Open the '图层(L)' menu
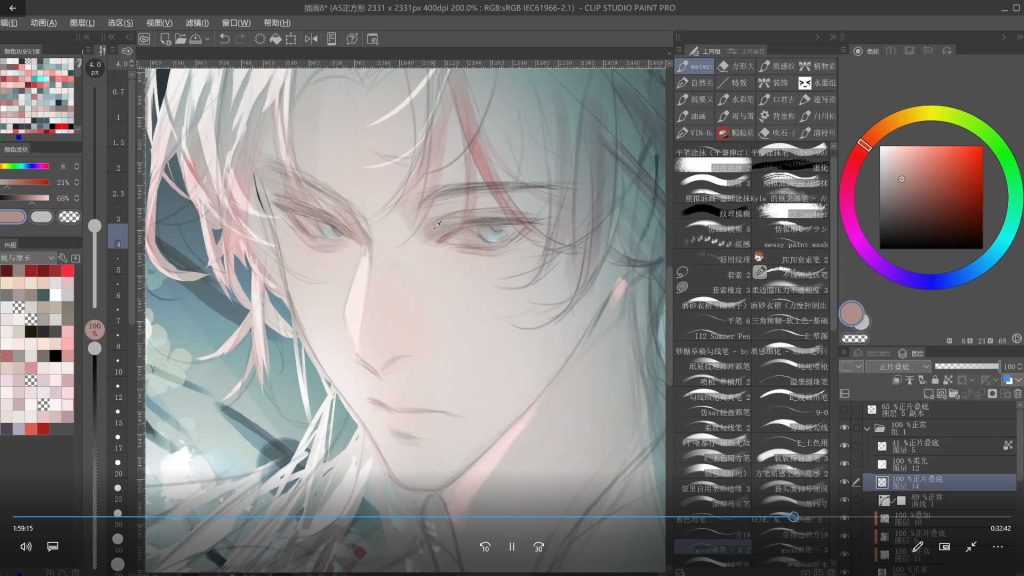 82,23
